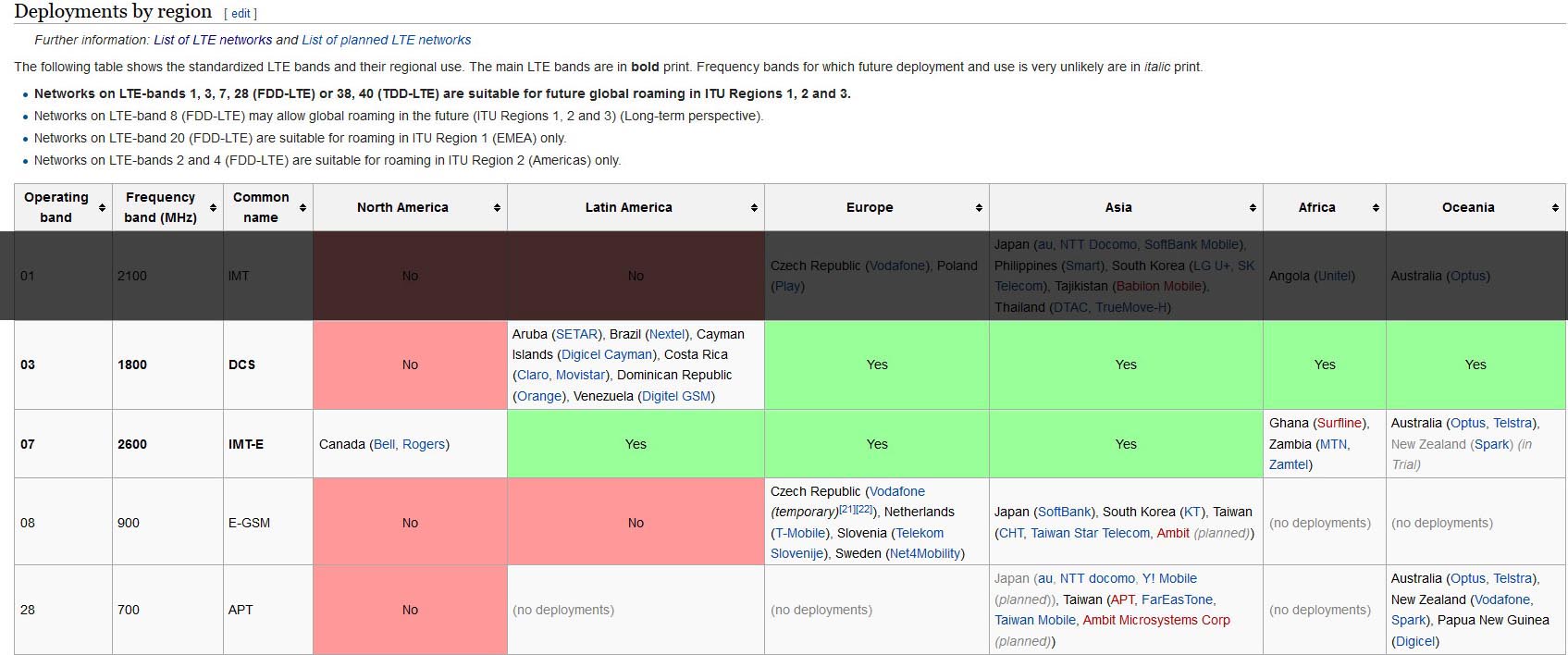
Task: Click the citation [22] reference link
Action: (x=865, y=509)
